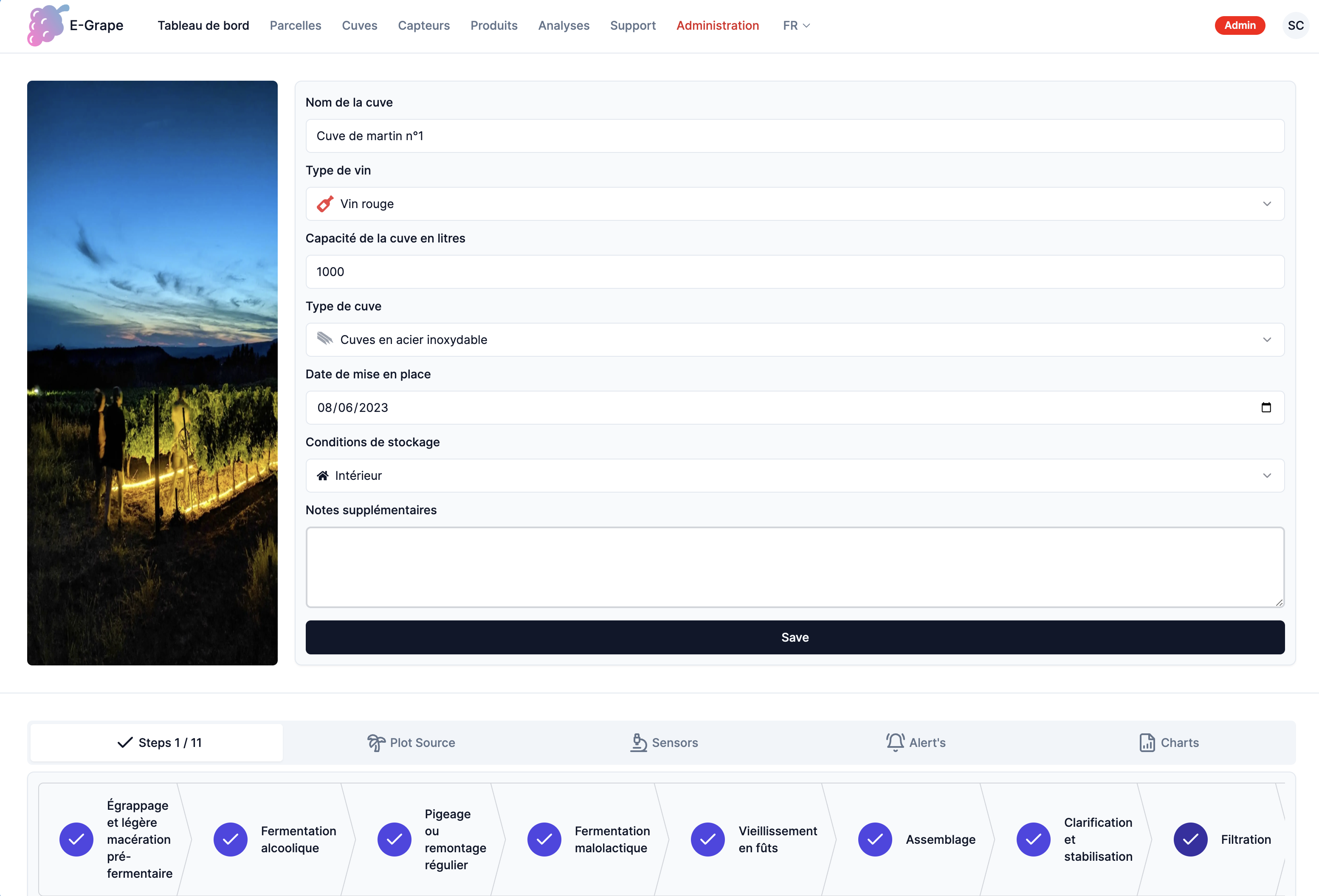The width and height of the screenshot is (1319, 896).
Task: Expand the Vin rouge chevron arrow
Action: (x=1267, y=204)
